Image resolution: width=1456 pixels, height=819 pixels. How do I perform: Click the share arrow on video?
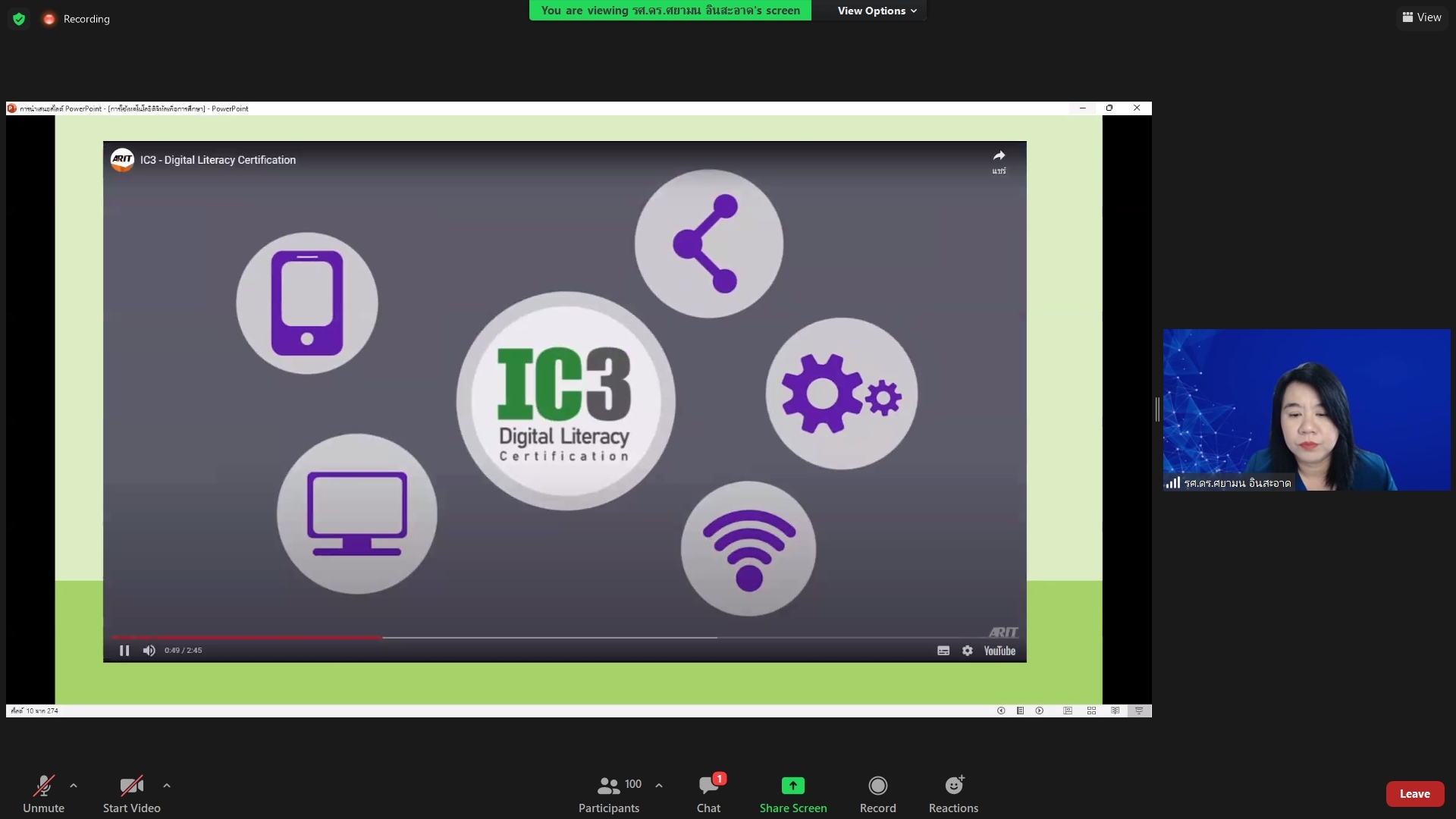coord(999,161)
